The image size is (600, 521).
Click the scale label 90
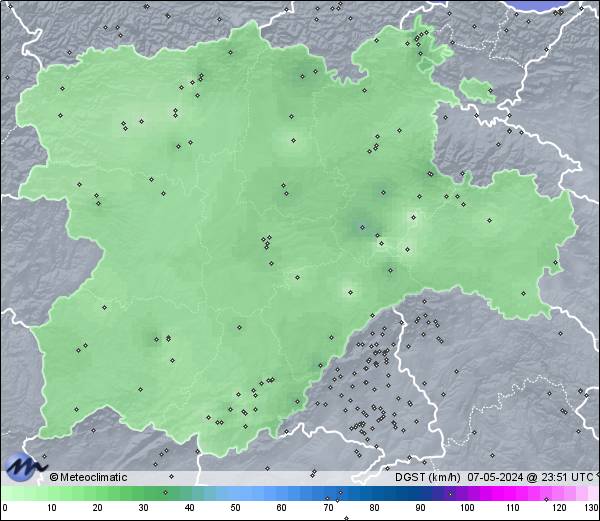[420, 508]
